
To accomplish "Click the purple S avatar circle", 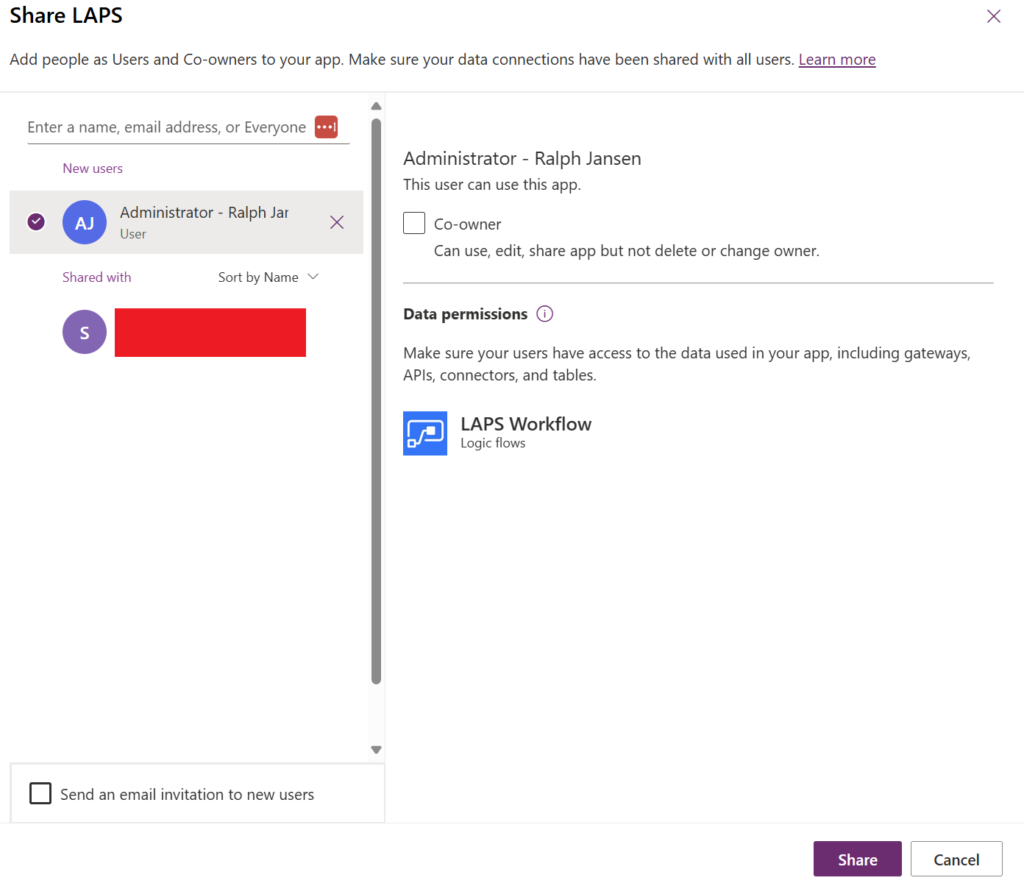I will (x=84, y=332).
